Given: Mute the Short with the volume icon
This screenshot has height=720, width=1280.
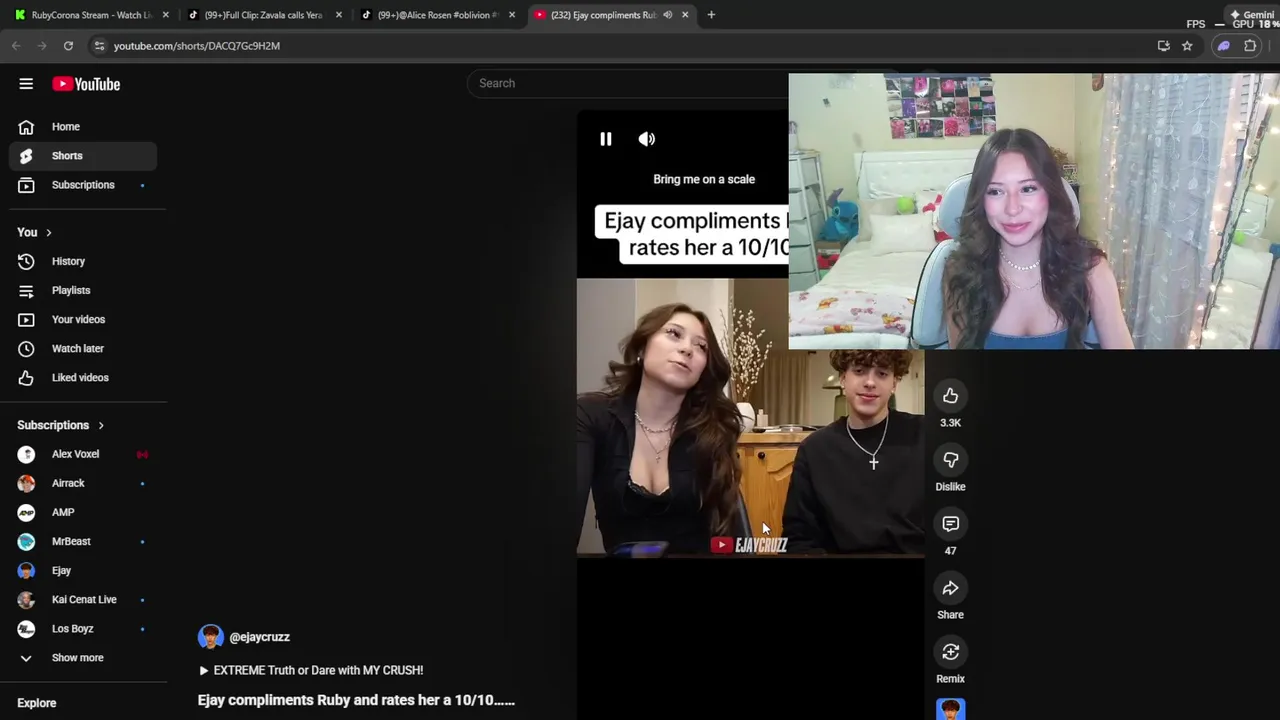Looking at the screenshot, I should coord(647,139).
